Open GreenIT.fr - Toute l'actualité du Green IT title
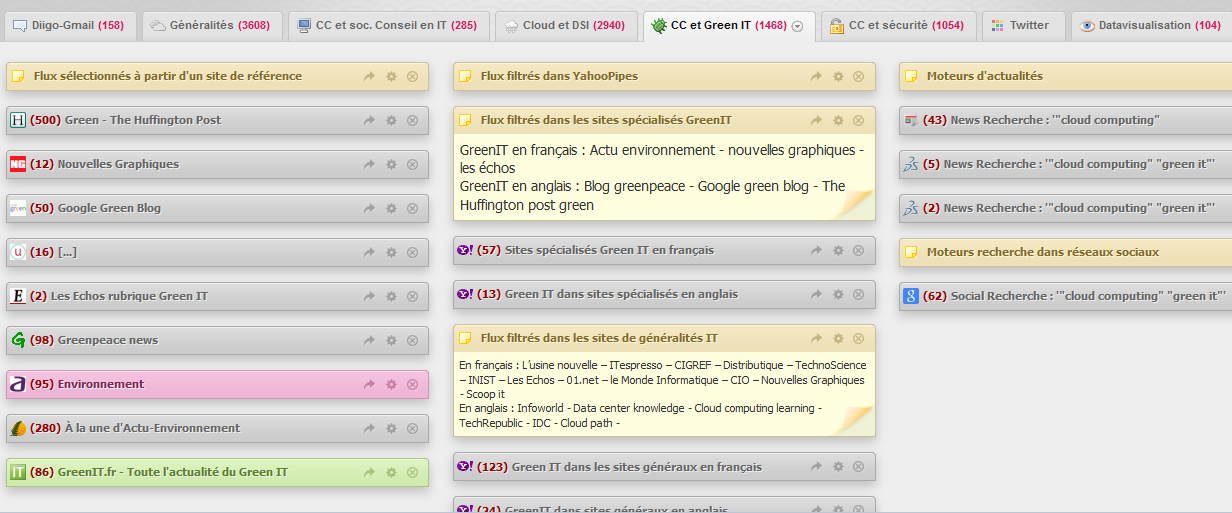The image size is (1232, 513). click(x=173, y=472)
